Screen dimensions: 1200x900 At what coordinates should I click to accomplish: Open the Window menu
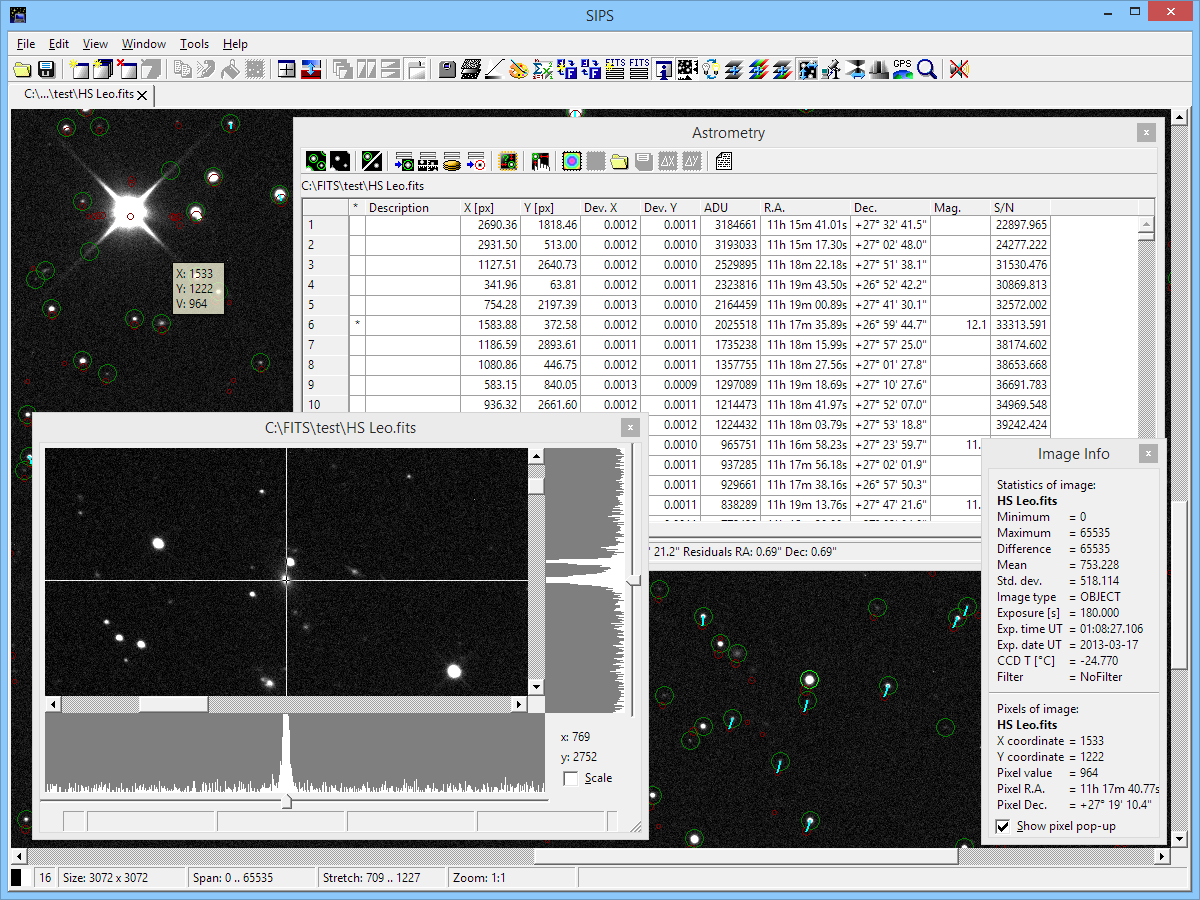pos(144,44)
